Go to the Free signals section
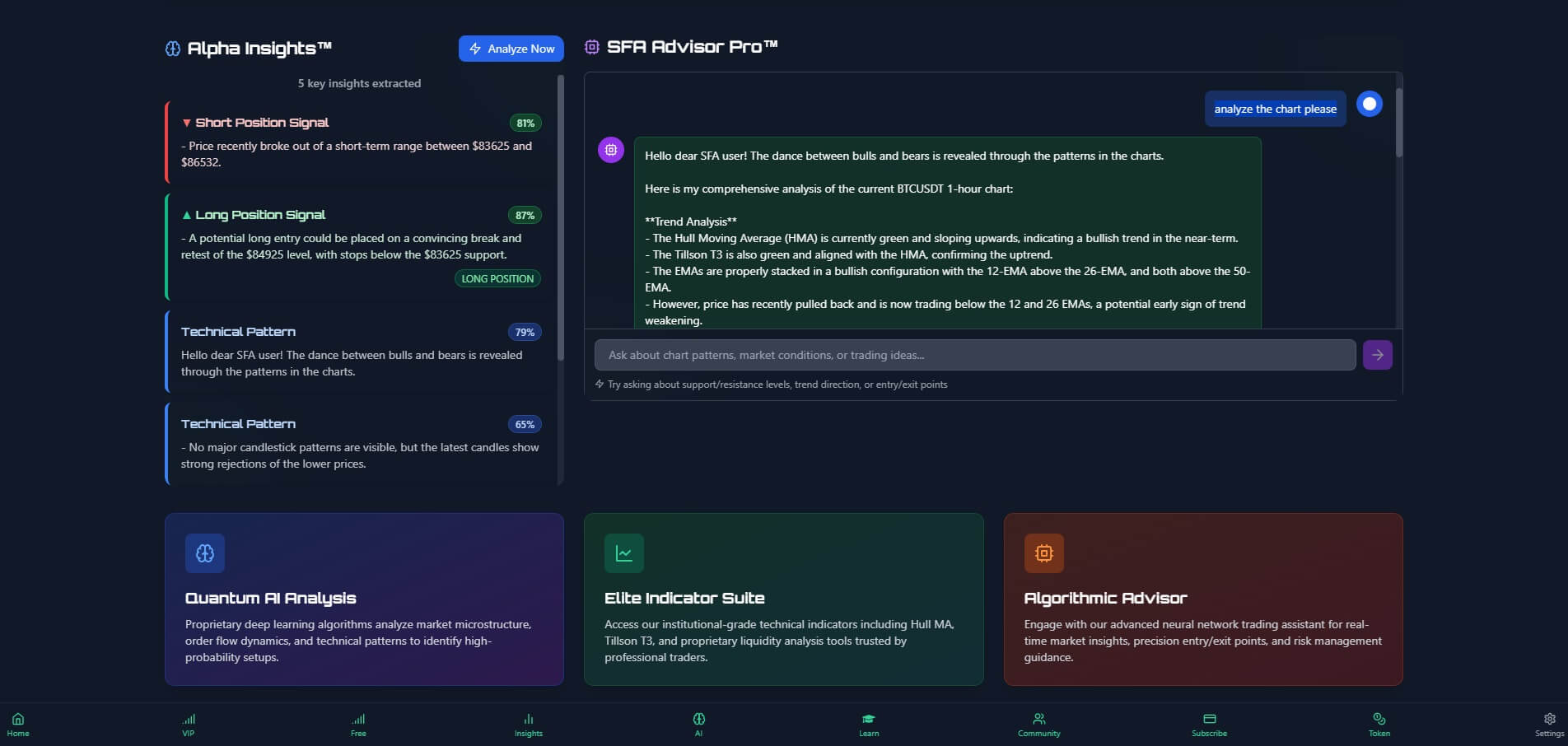 coord(358,724)
